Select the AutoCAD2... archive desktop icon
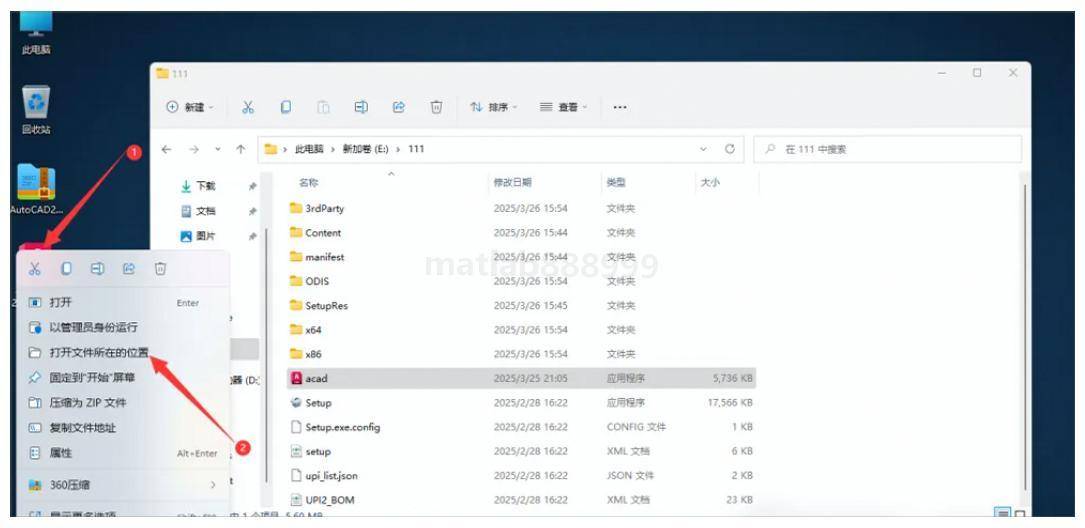Screen dimensions: 1085x528 (36, 189)
